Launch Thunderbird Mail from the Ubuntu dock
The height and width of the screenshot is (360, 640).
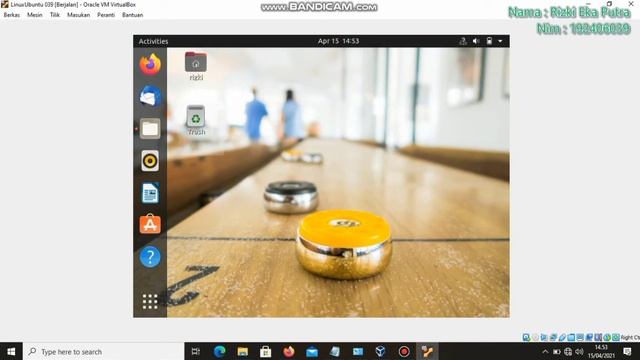tap(150, 96)
